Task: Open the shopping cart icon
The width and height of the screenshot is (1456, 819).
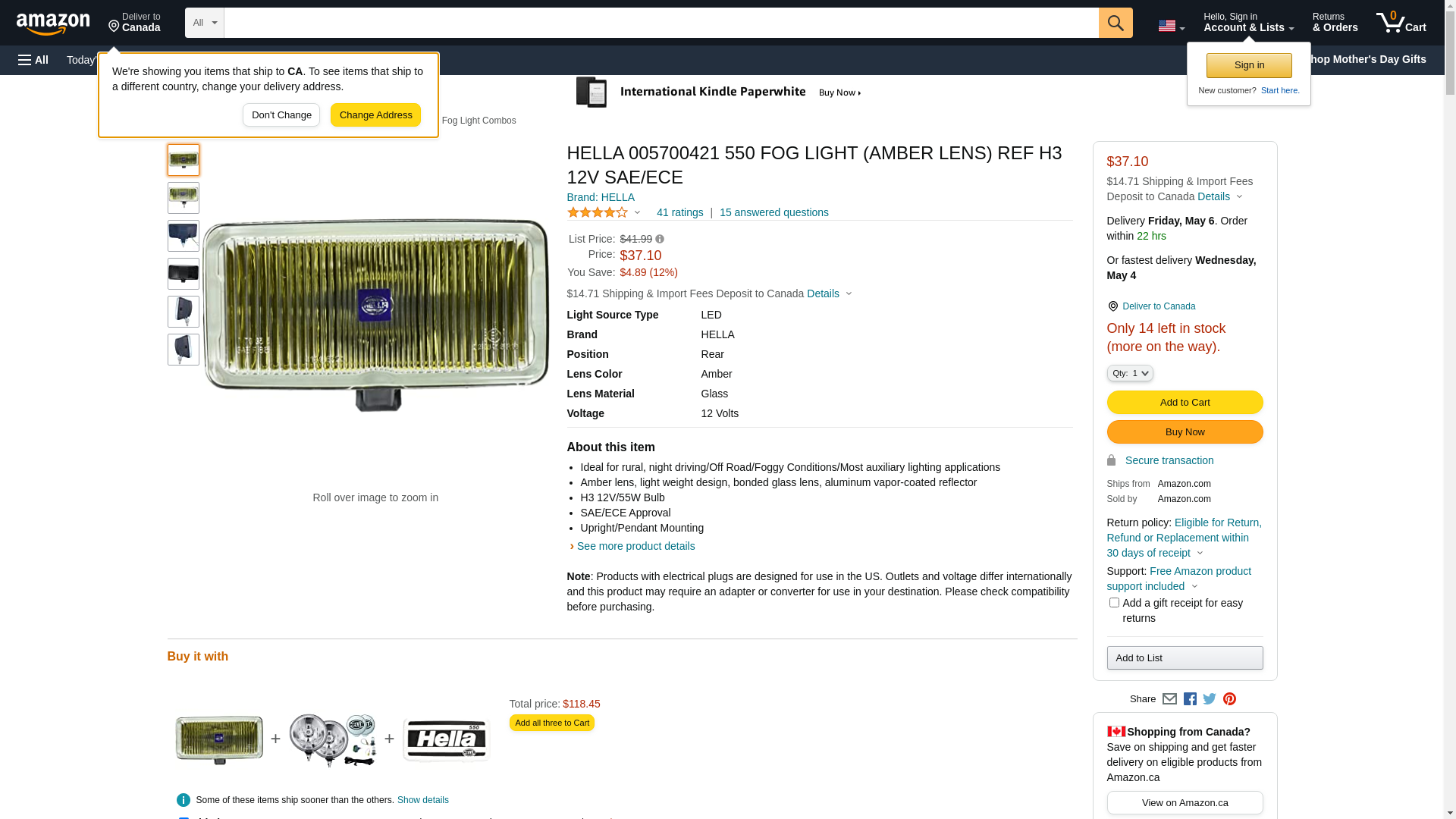Action: click(x=1401, y=23)
